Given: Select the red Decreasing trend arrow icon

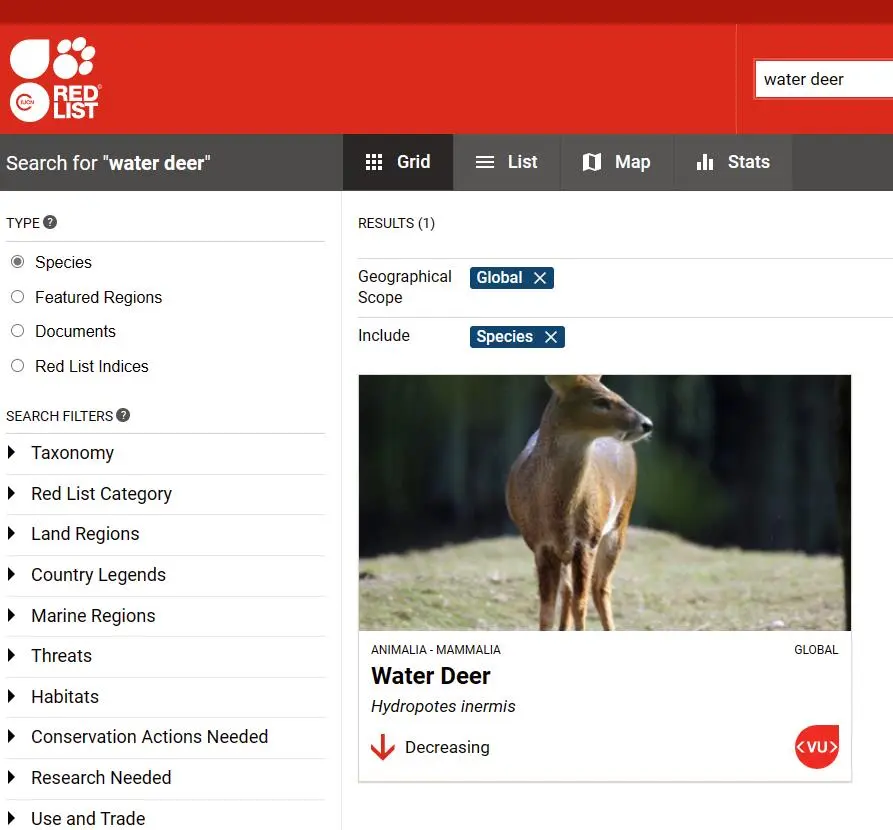Looking at the screenshot, I should click(383, 747).
